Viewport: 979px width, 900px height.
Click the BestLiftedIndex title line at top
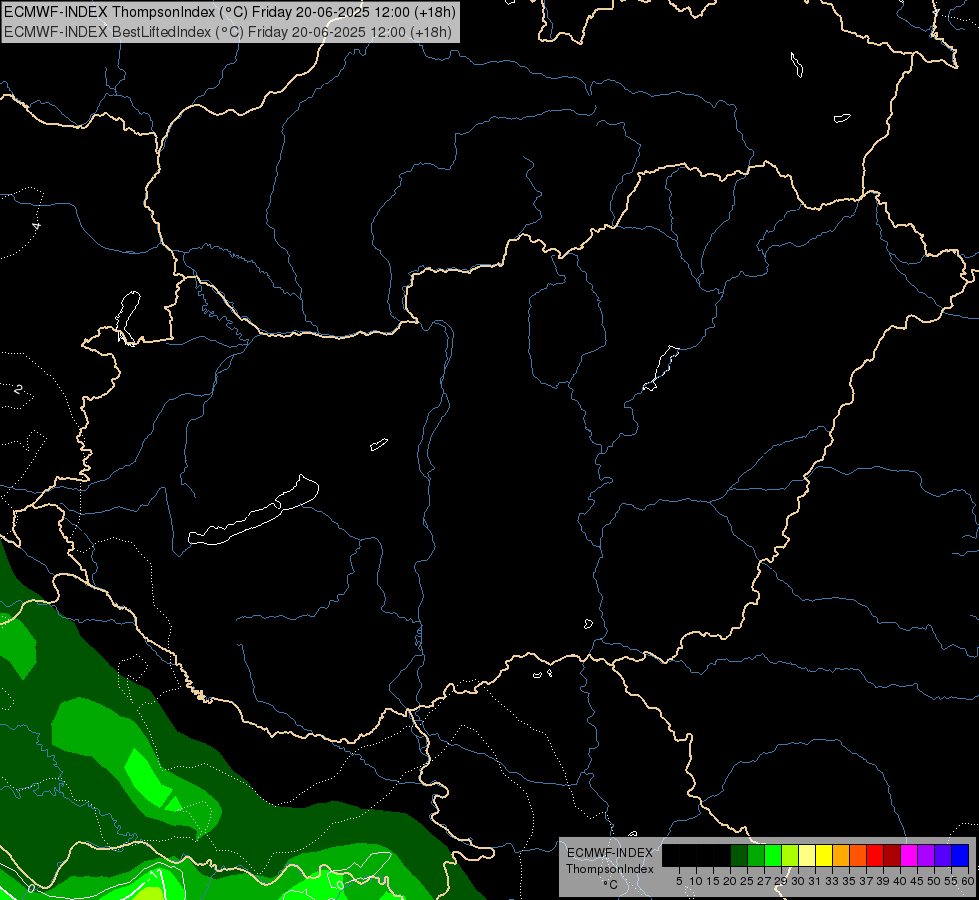click(228, 32)
